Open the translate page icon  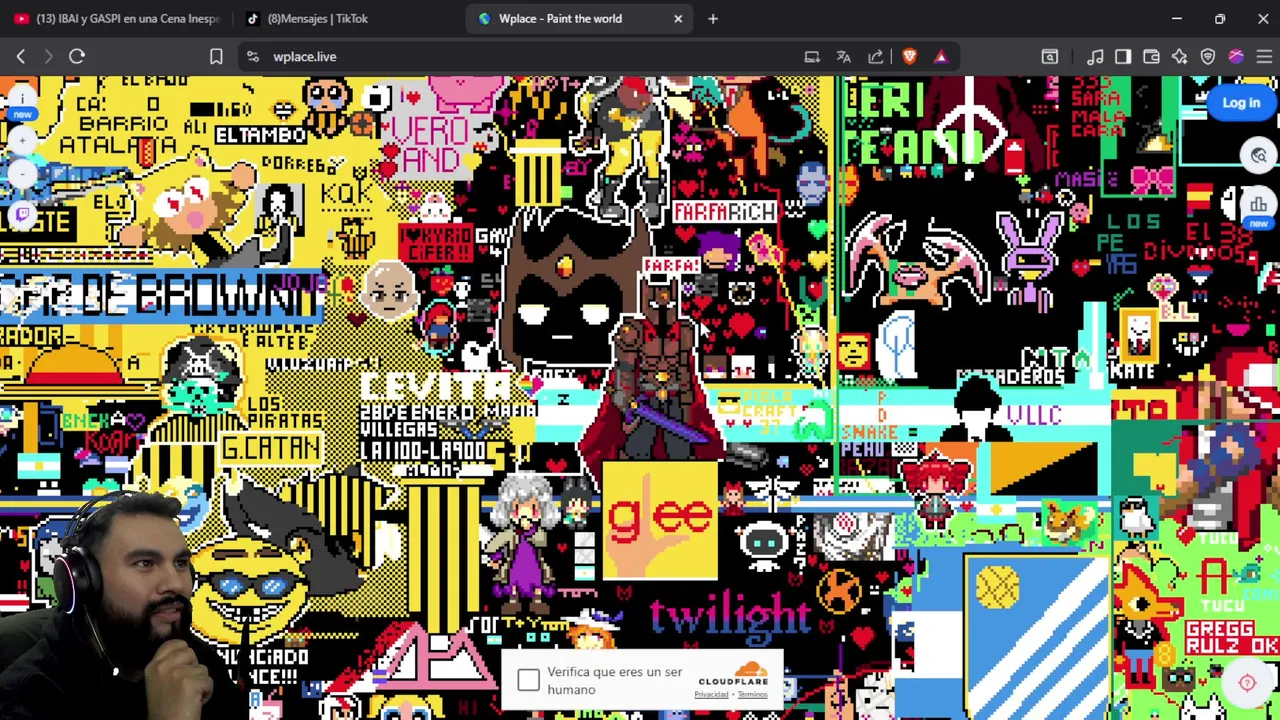[844, 57]
